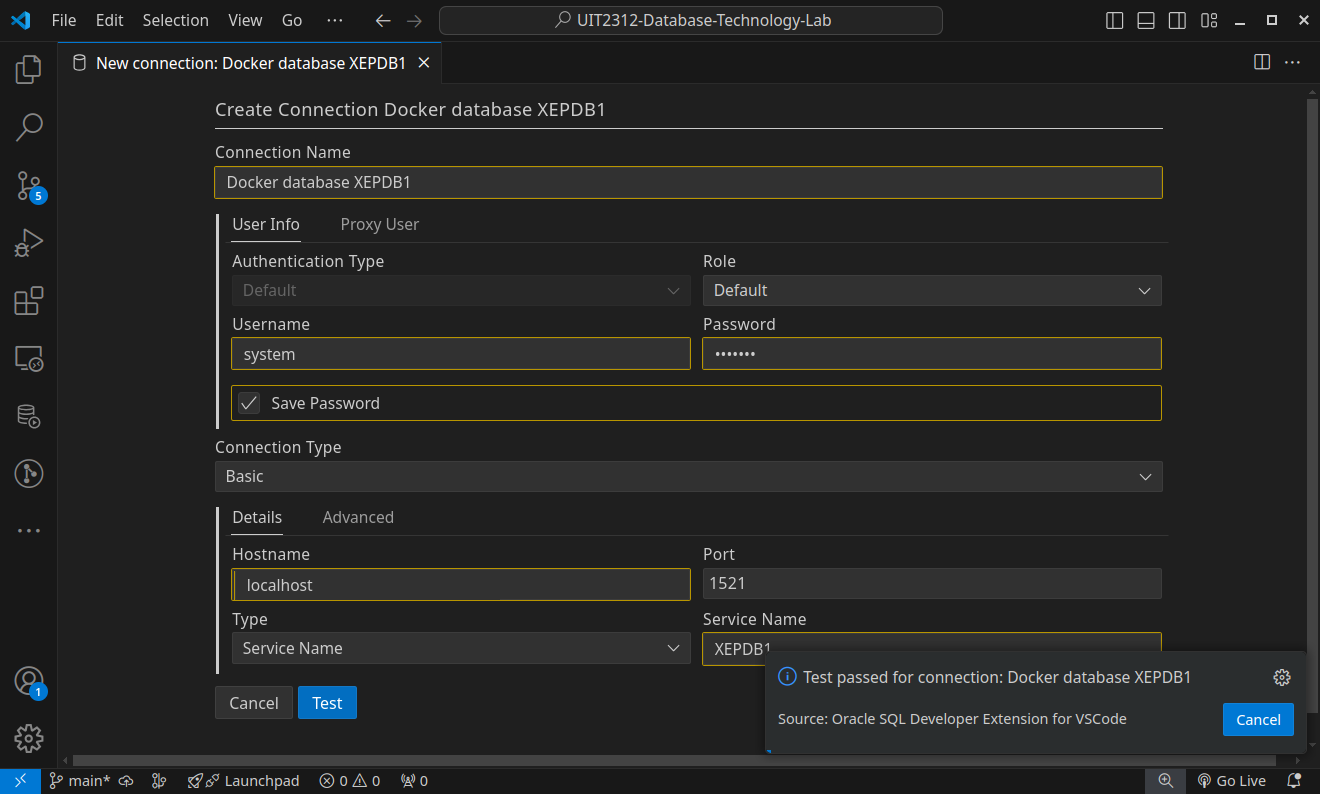This screenshot has width=1320, height=794.
Task: Open the Role dropdown set to Default
Action: pyautogui.click(x=931, y=290)
